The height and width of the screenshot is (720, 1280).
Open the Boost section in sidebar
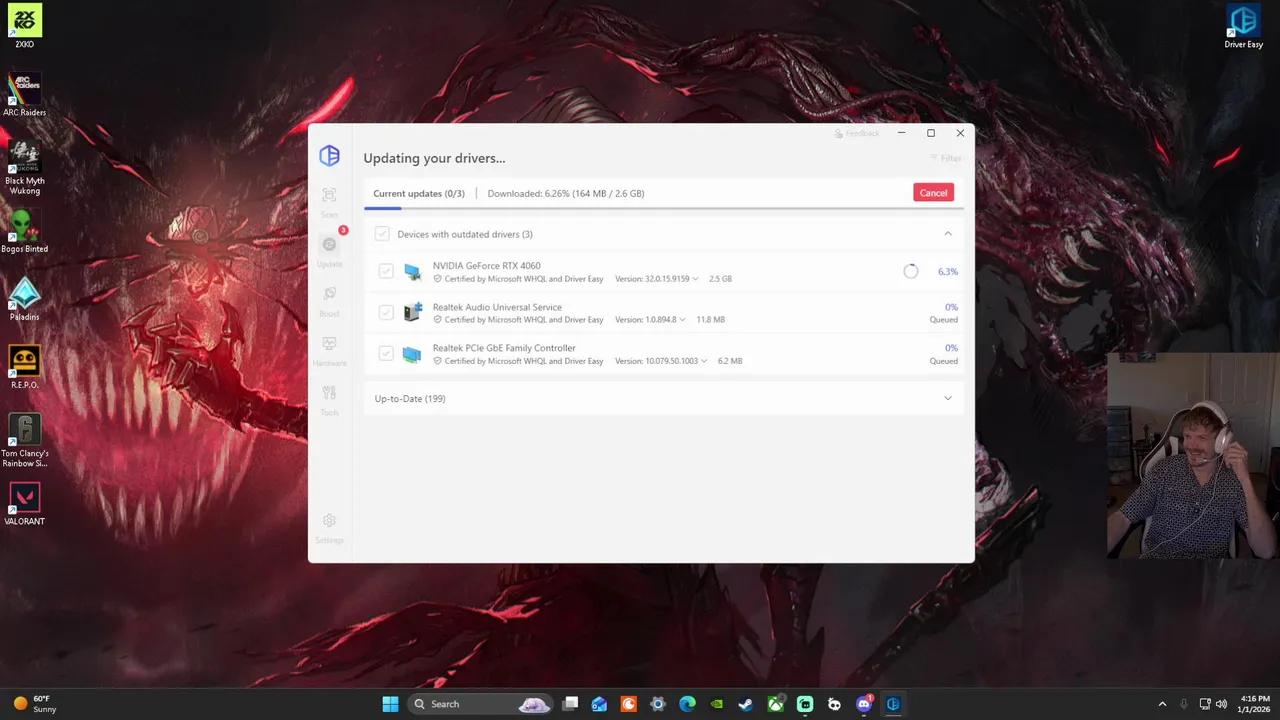[x=329, y=300]
